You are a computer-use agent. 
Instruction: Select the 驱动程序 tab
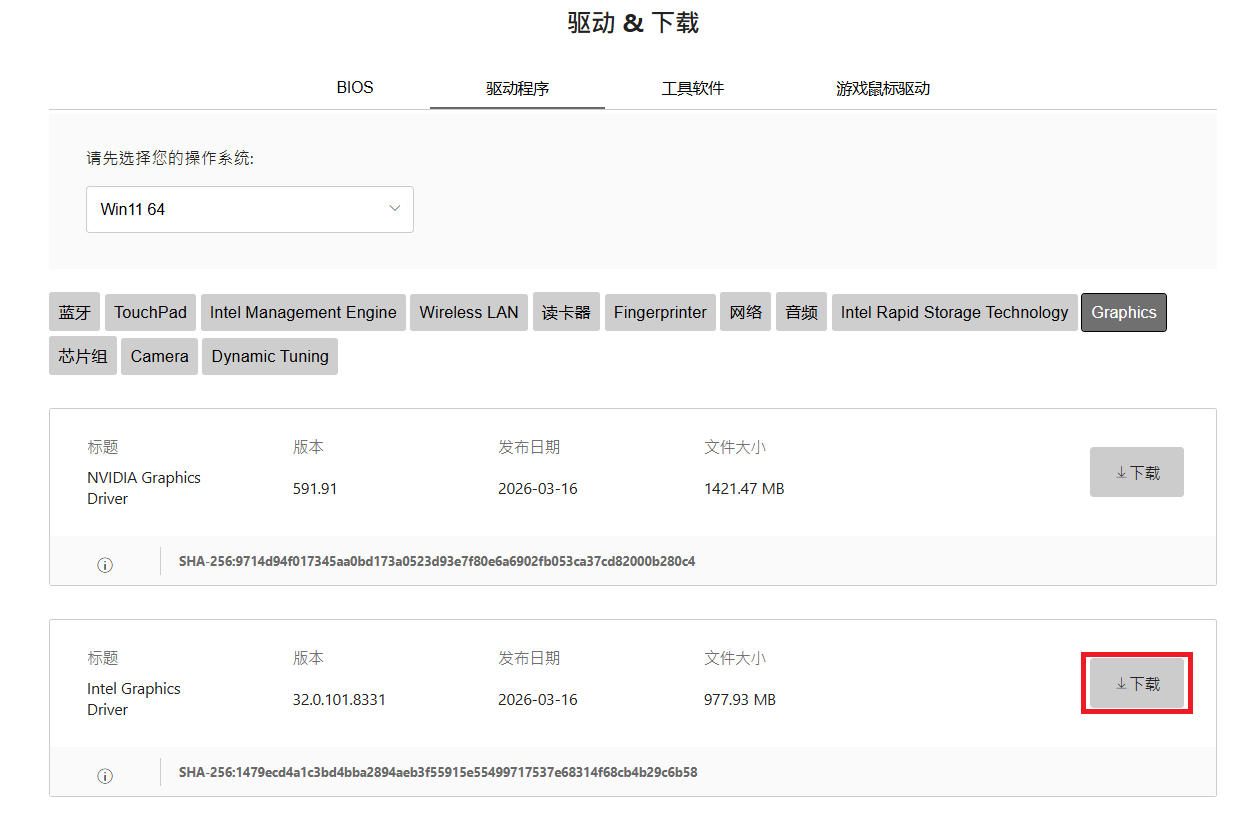point(517,89)
